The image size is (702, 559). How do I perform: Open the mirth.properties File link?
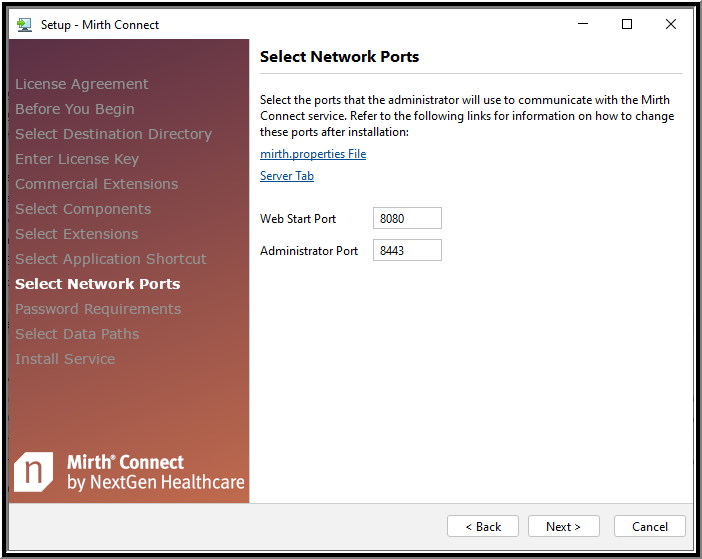(313, 154)
